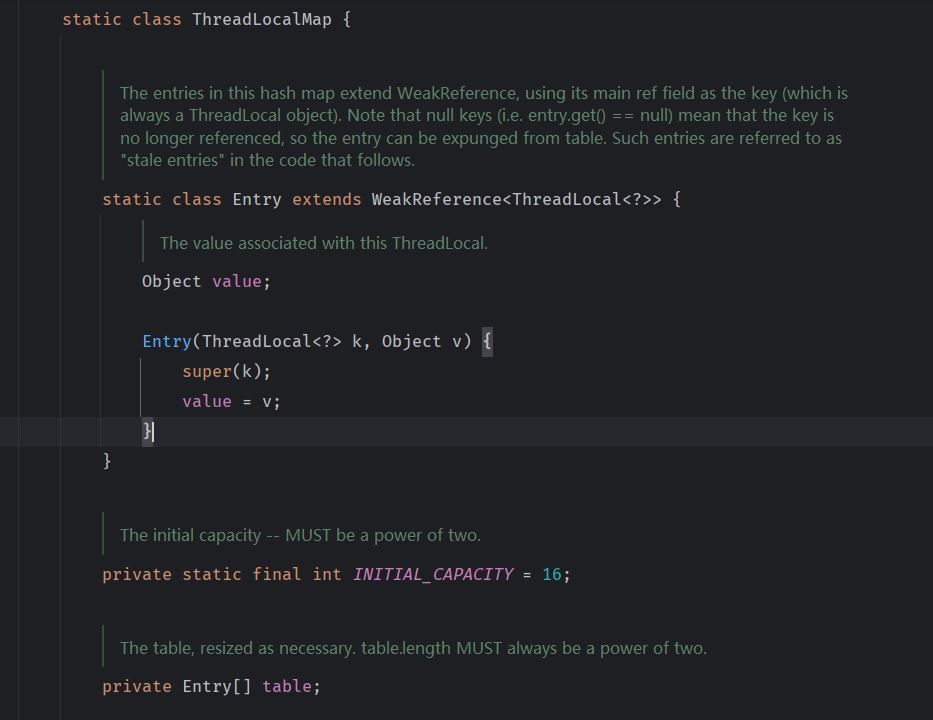The image size is (933, 720).
Task: Click the closing brace on the highlighted caret line
Action: pos(147,431)
